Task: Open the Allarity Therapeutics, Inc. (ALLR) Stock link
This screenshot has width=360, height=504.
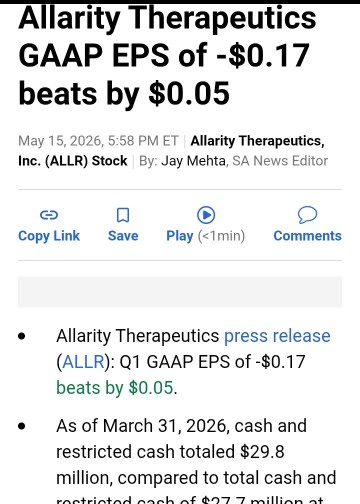Action: click(171, 151)
